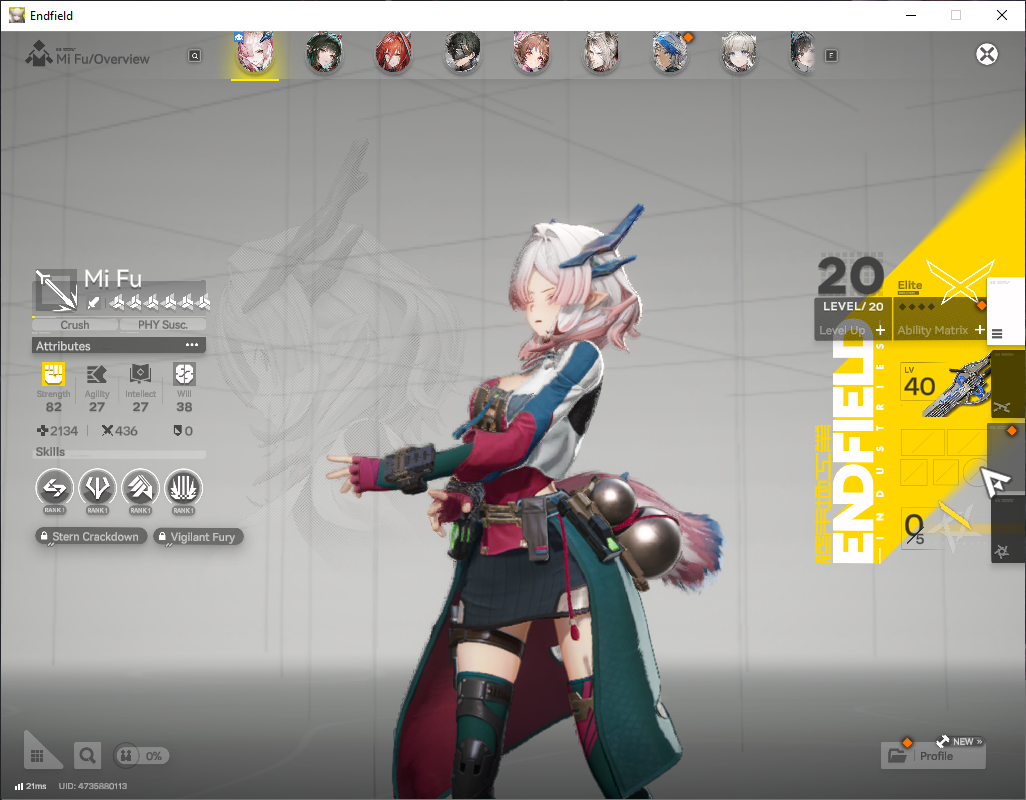Open the locked Vigilant Fury talent
This screenshot has width=1026, height=800.
(x=198, y=537)
